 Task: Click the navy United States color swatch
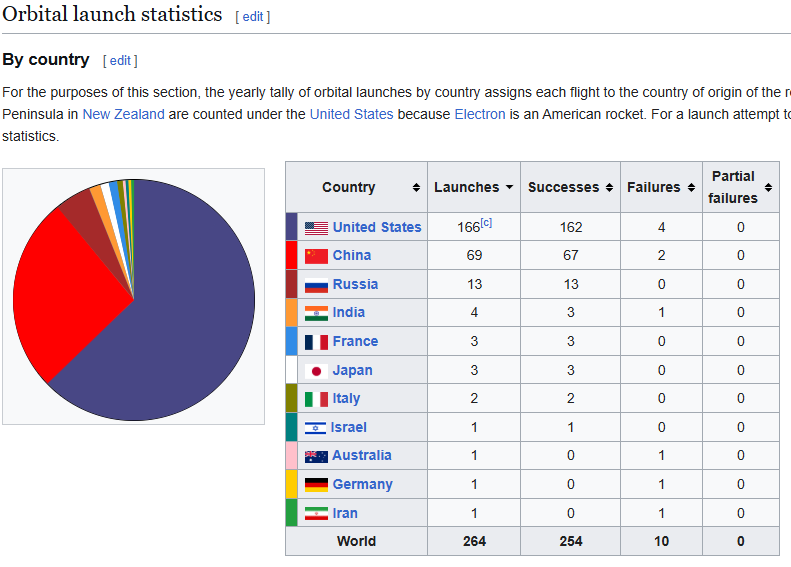pyautogui.click(x=292, y=226)
